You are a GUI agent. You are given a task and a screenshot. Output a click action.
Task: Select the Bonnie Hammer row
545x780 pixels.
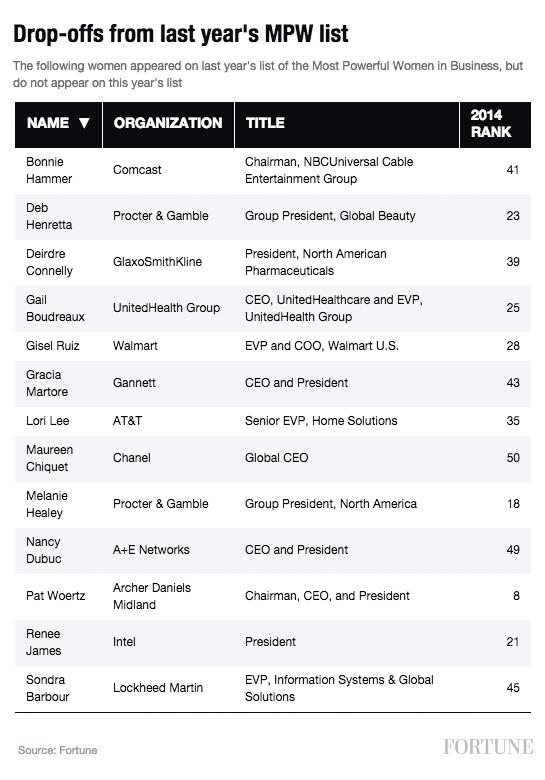click(x=272, y=170)
